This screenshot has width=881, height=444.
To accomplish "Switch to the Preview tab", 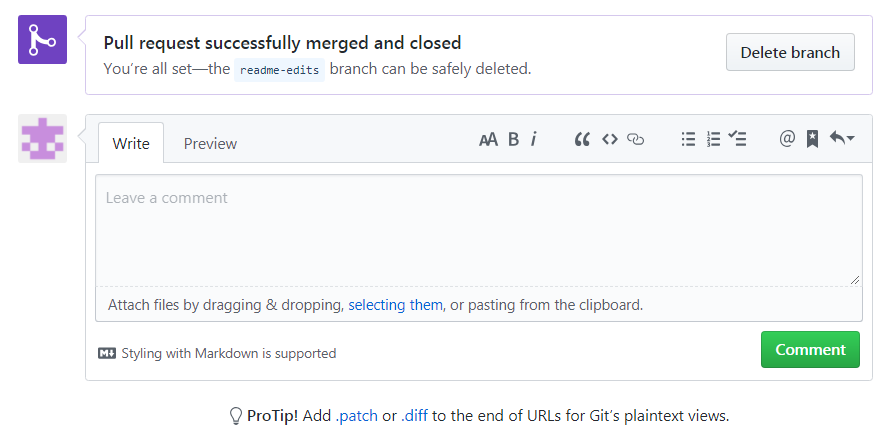I will (210, 143).
